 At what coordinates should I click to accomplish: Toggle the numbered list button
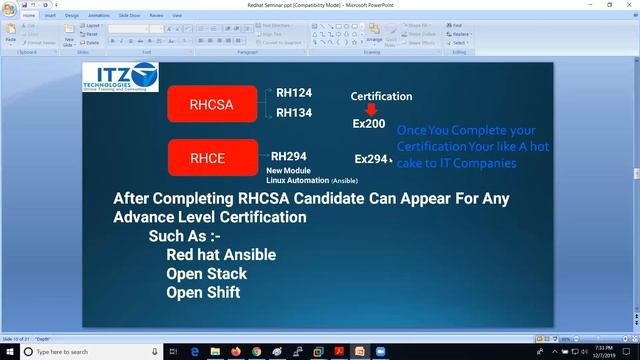point(214,29)
